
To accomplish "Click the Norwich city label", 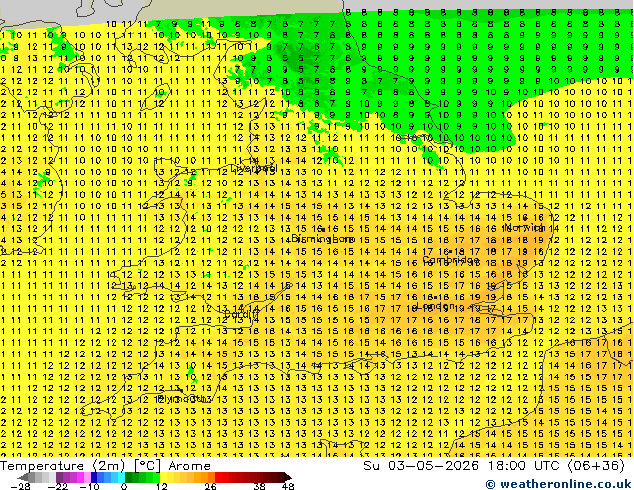I will pos(524,226).
